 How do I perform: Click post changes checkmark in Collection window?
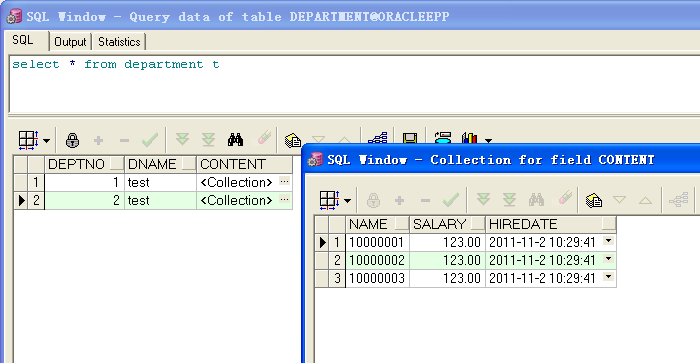[x=451, y=200]
